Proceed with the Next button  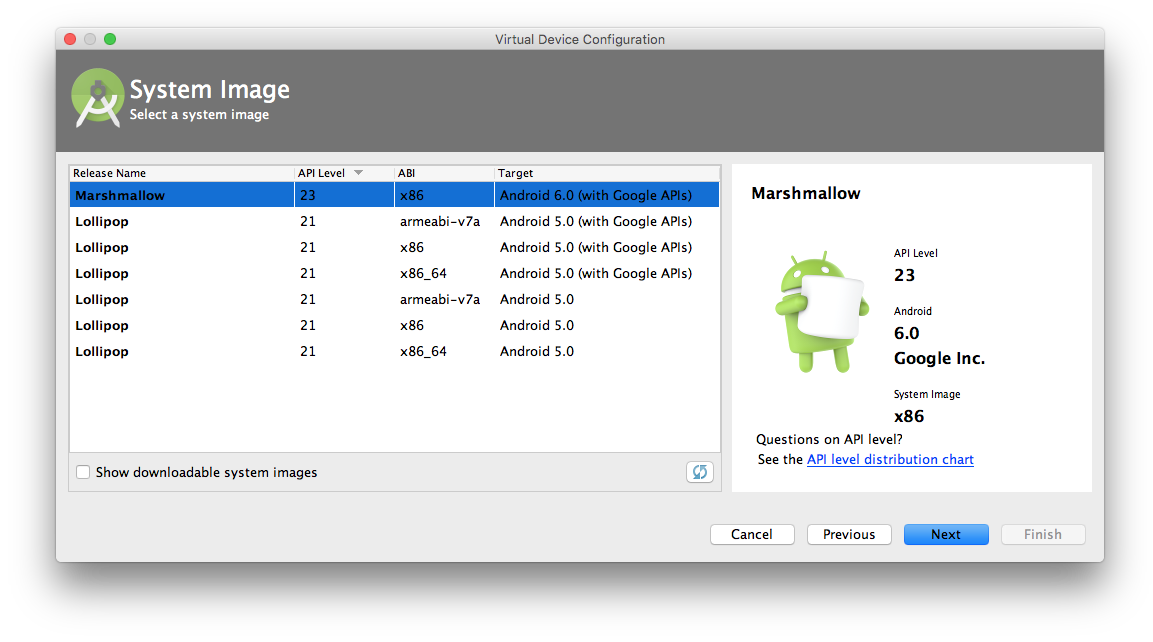946,535
